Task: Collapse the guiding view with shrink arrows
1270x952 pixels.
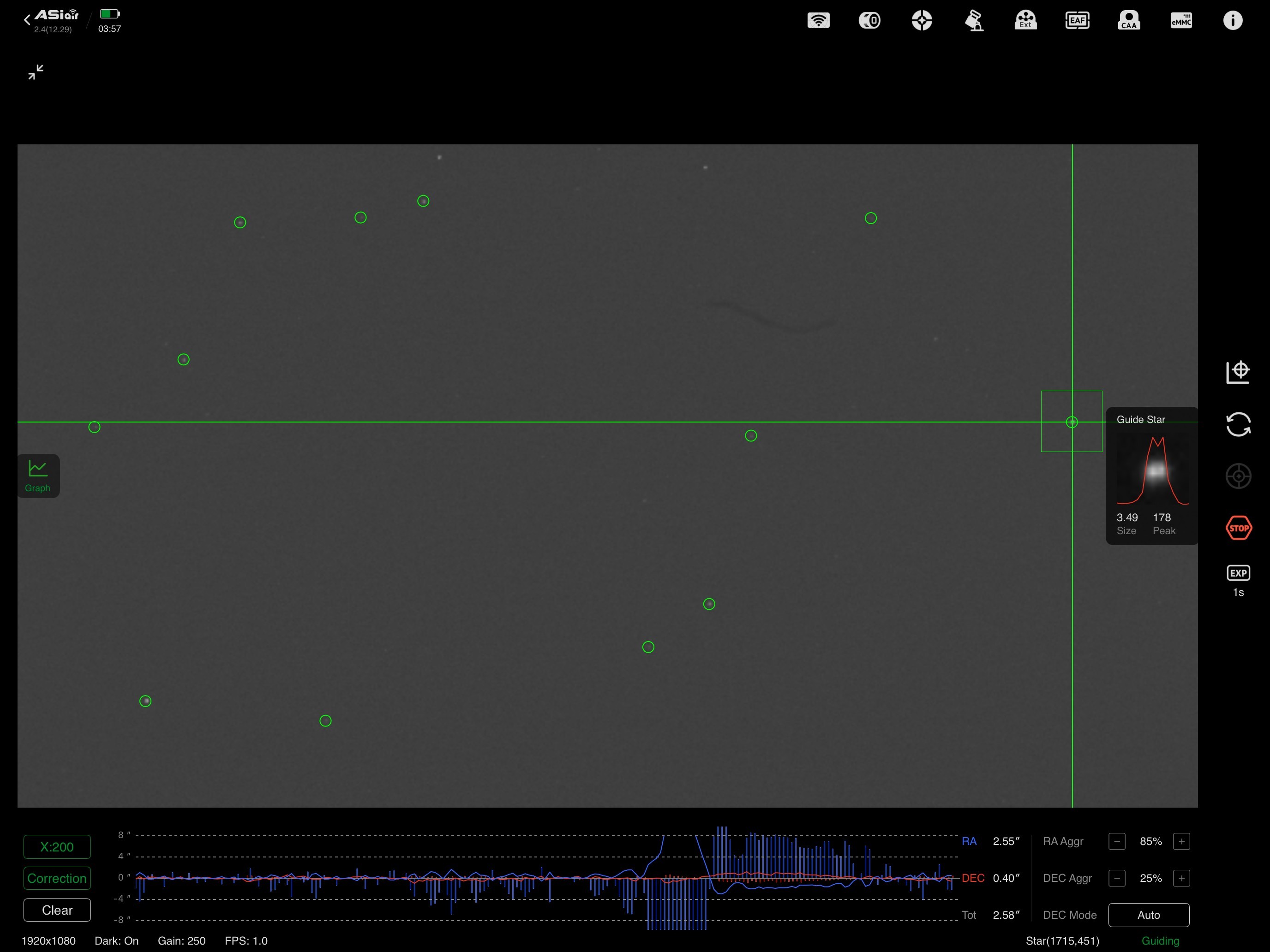Action: pyautogui.click(x=36, y=72)
